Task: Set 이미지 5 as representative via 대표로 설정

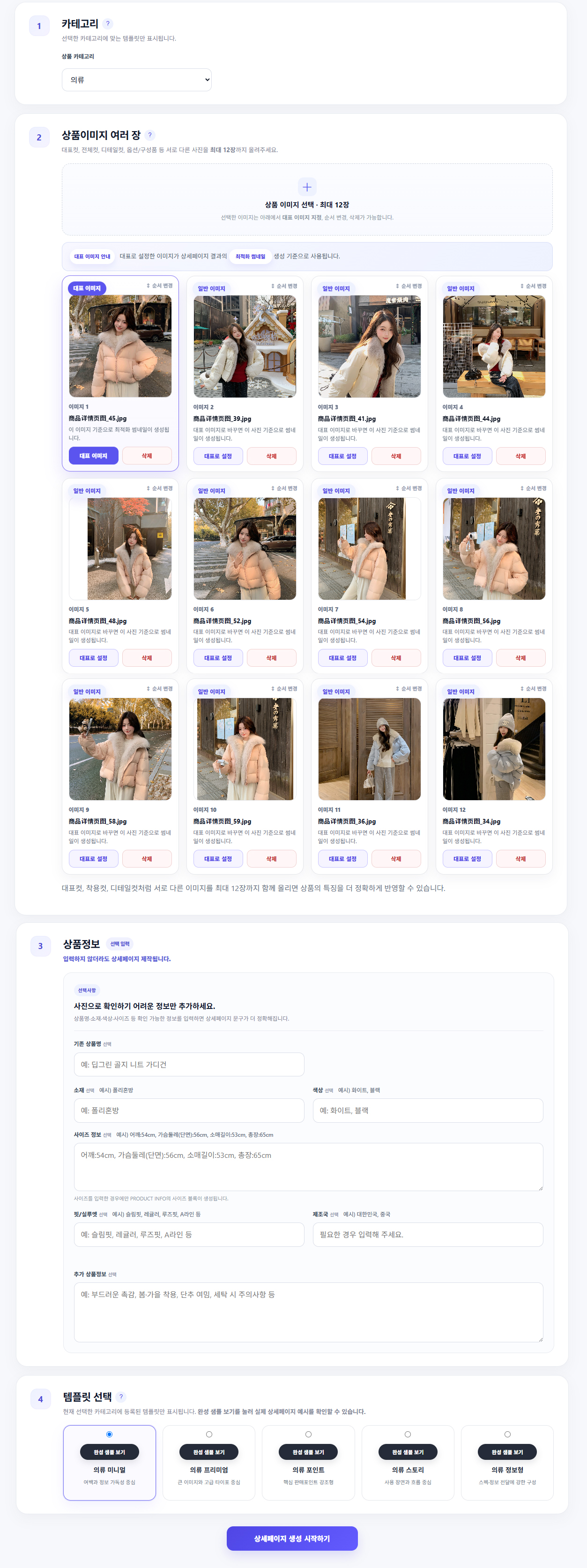Action: coord(93,658)
